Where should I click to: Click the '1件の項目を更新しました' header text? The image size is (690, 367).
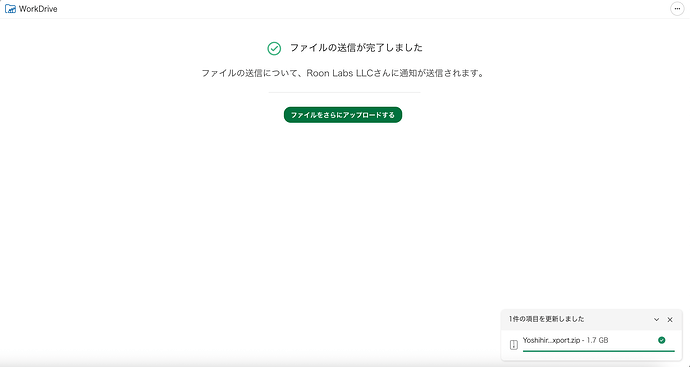click(x=547, y=319)
